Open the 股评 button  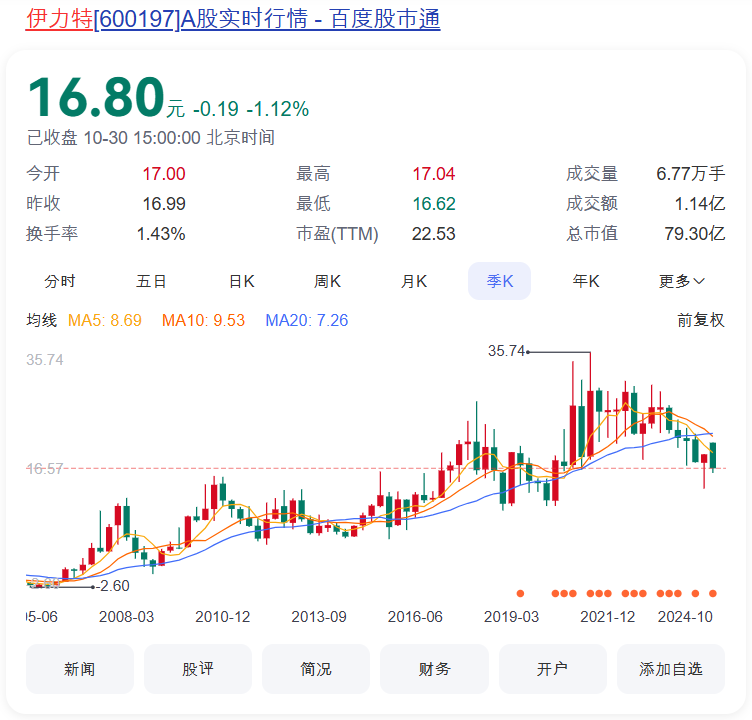[x=198, y=669]
